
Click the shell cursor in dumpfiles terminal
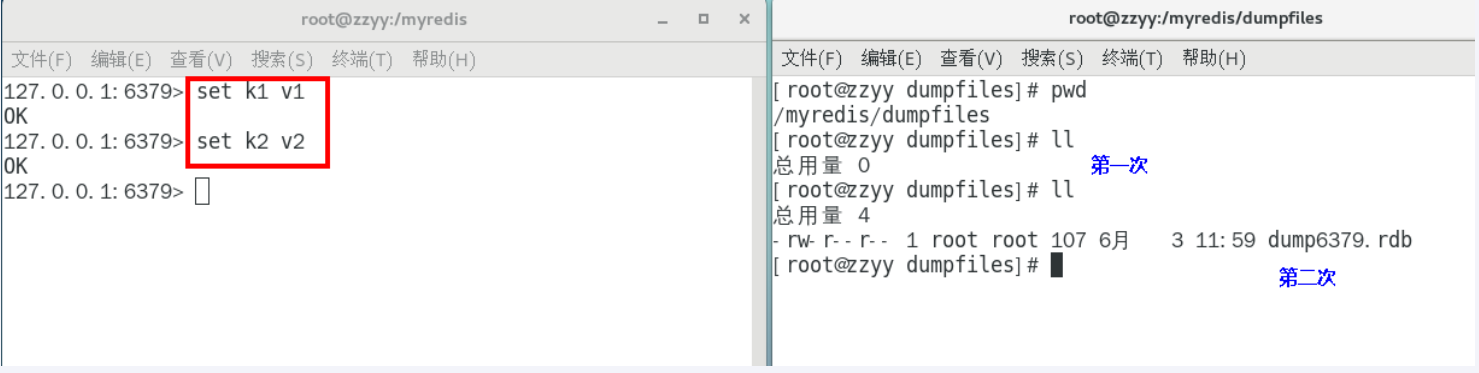[1057, 265]
